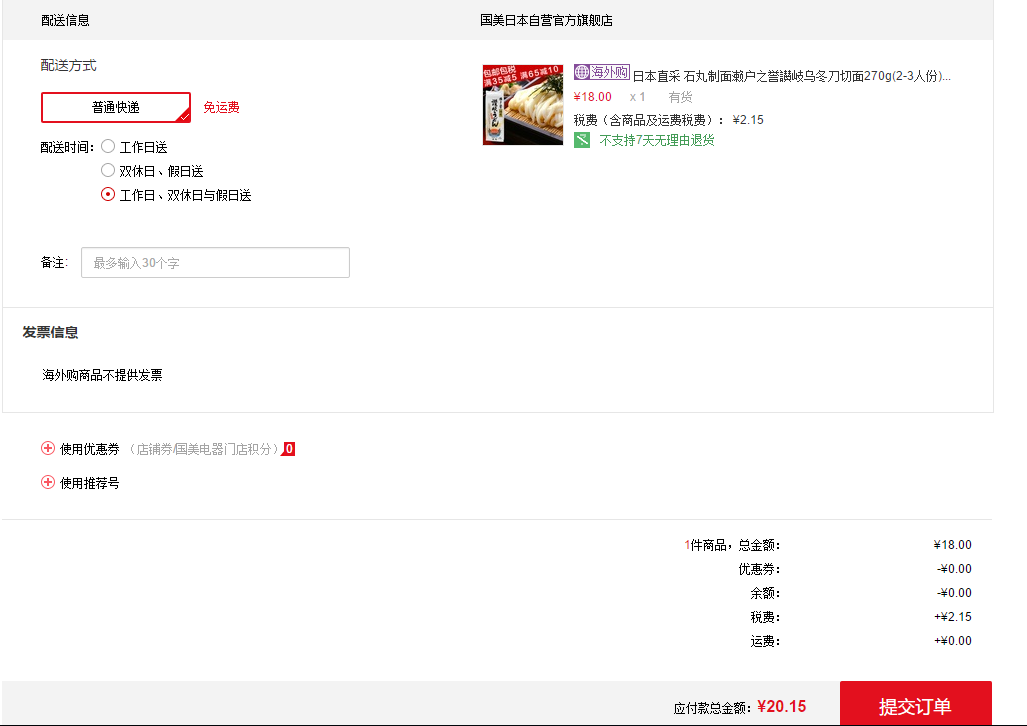This screenshot has width=1027, height=726.
Task: Open the udon noodle product thumbnail
Action: 523,105
